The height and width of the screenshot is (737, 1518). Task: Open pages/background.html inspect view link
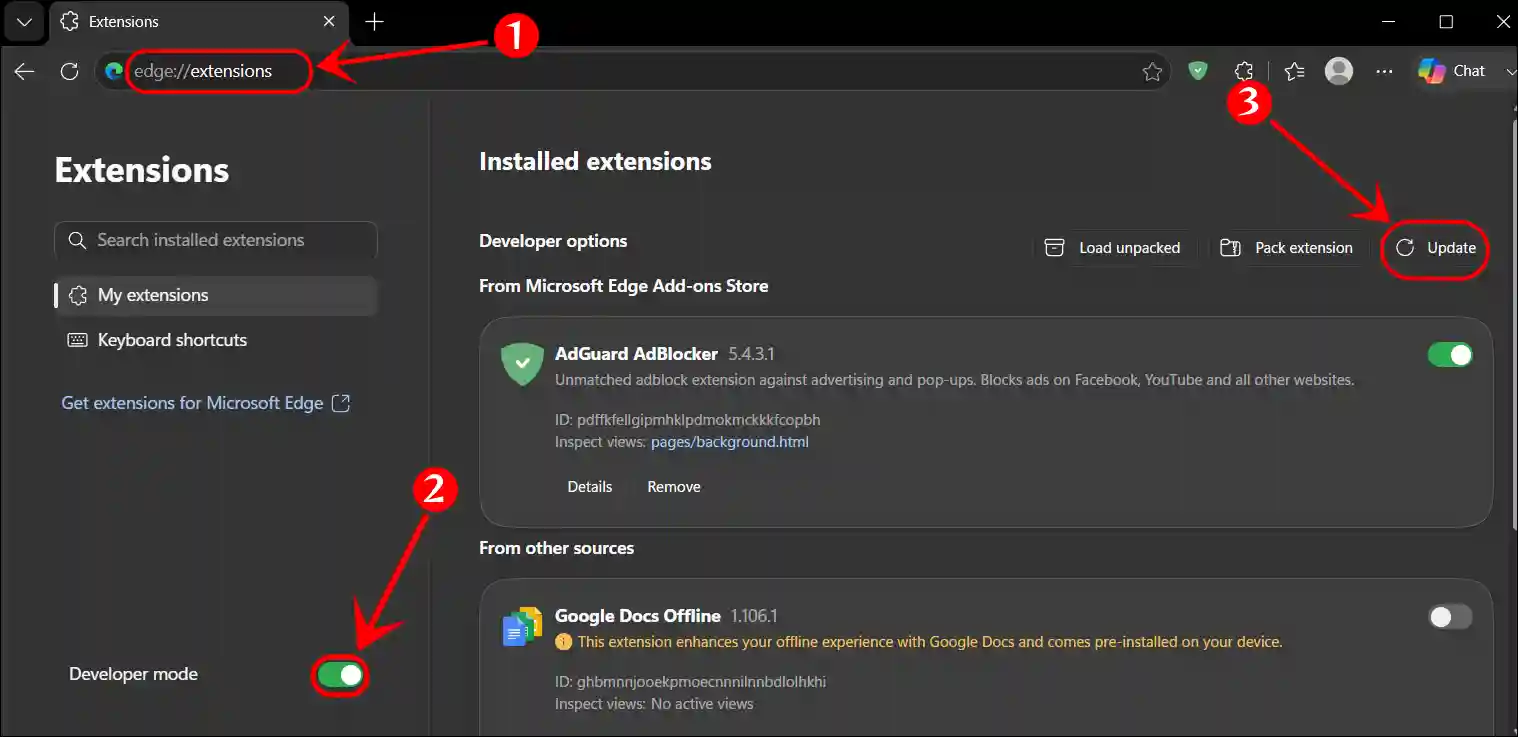(x=730, y=442)
